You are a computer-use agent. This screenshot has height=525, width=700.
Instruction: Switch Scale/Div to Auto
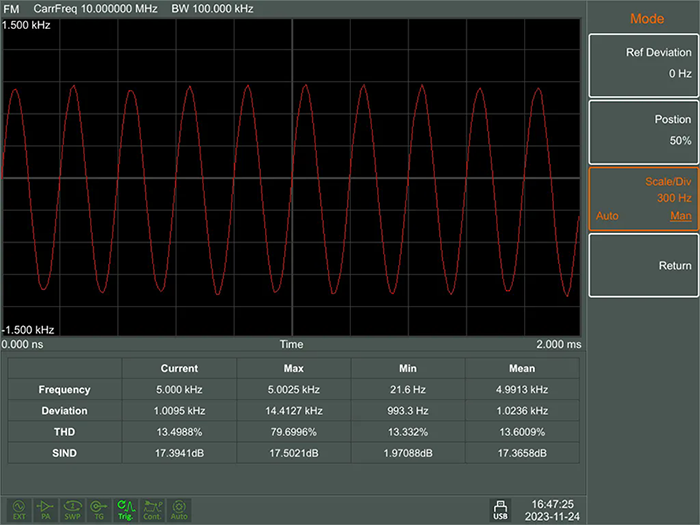click(x=607, y=216)
